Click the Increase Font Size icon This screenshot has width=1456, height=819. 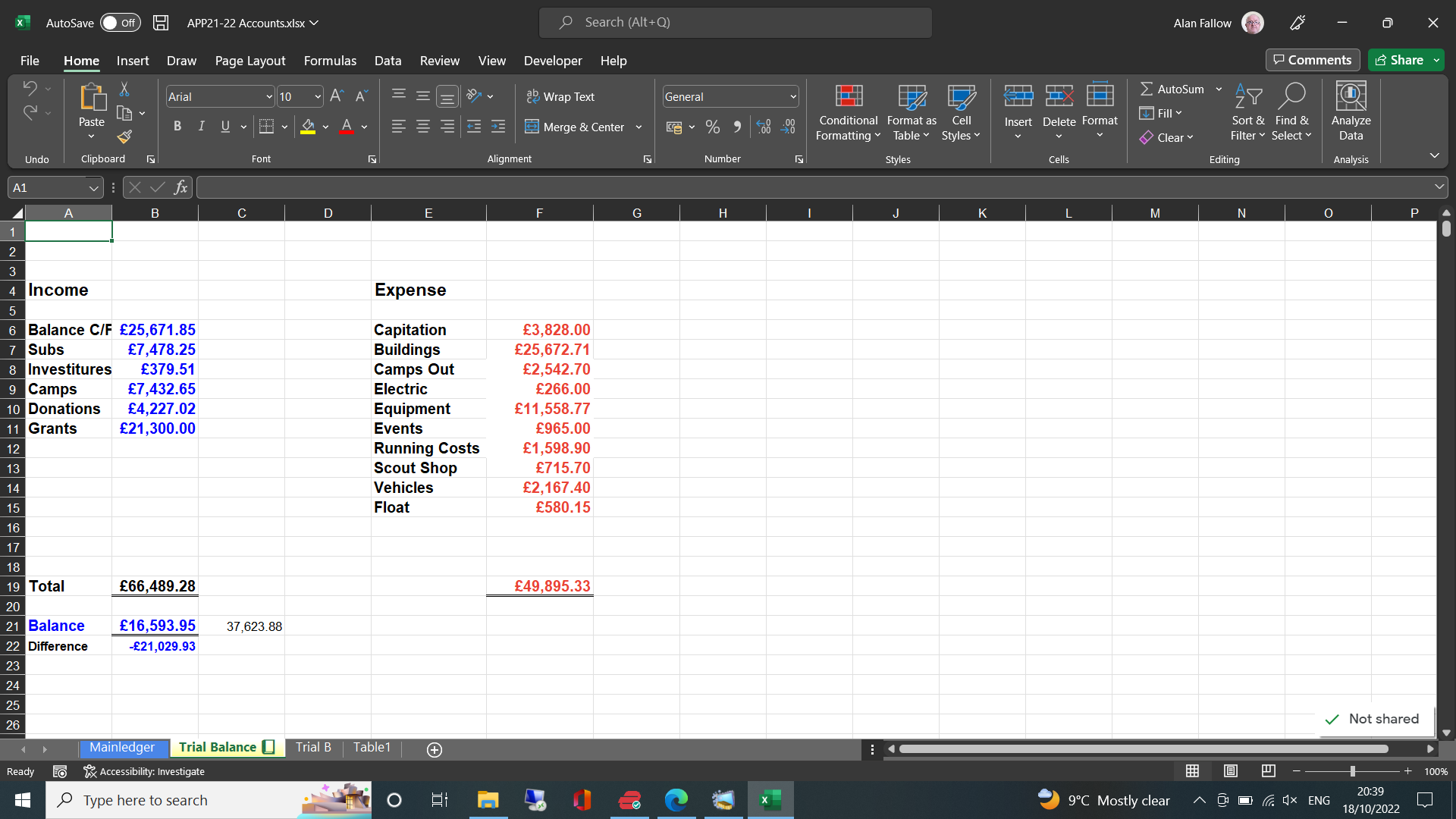tap(337, 96)
